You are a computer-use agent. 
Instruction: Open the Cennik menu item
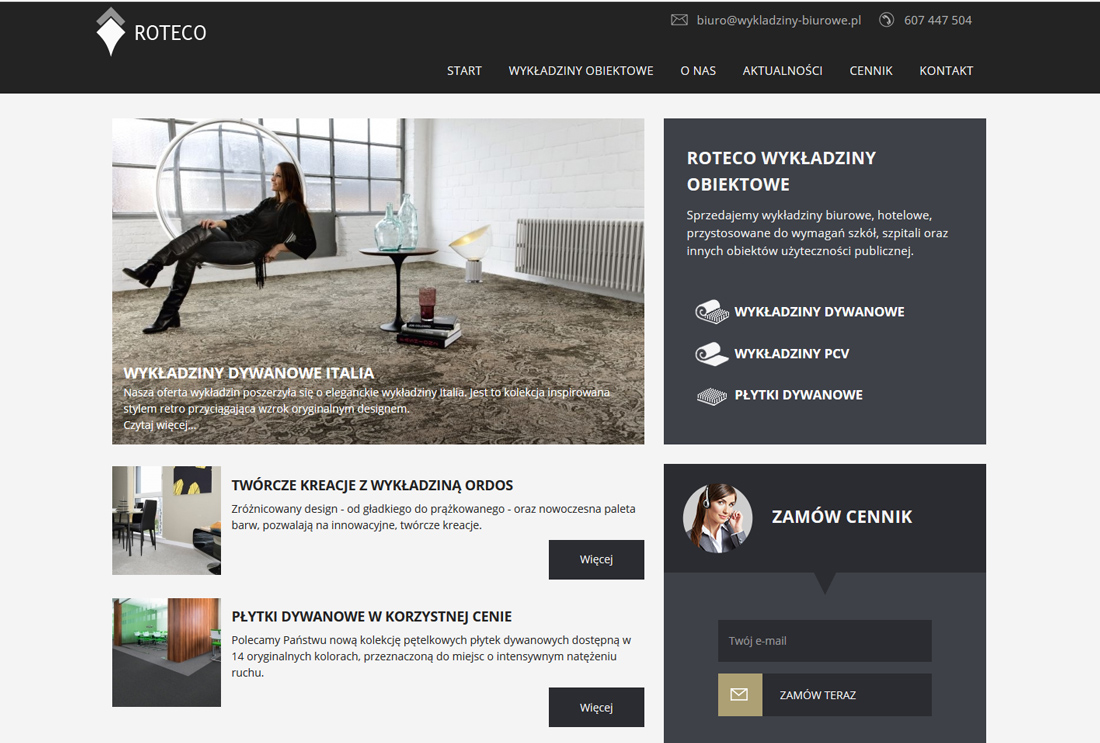871,71
